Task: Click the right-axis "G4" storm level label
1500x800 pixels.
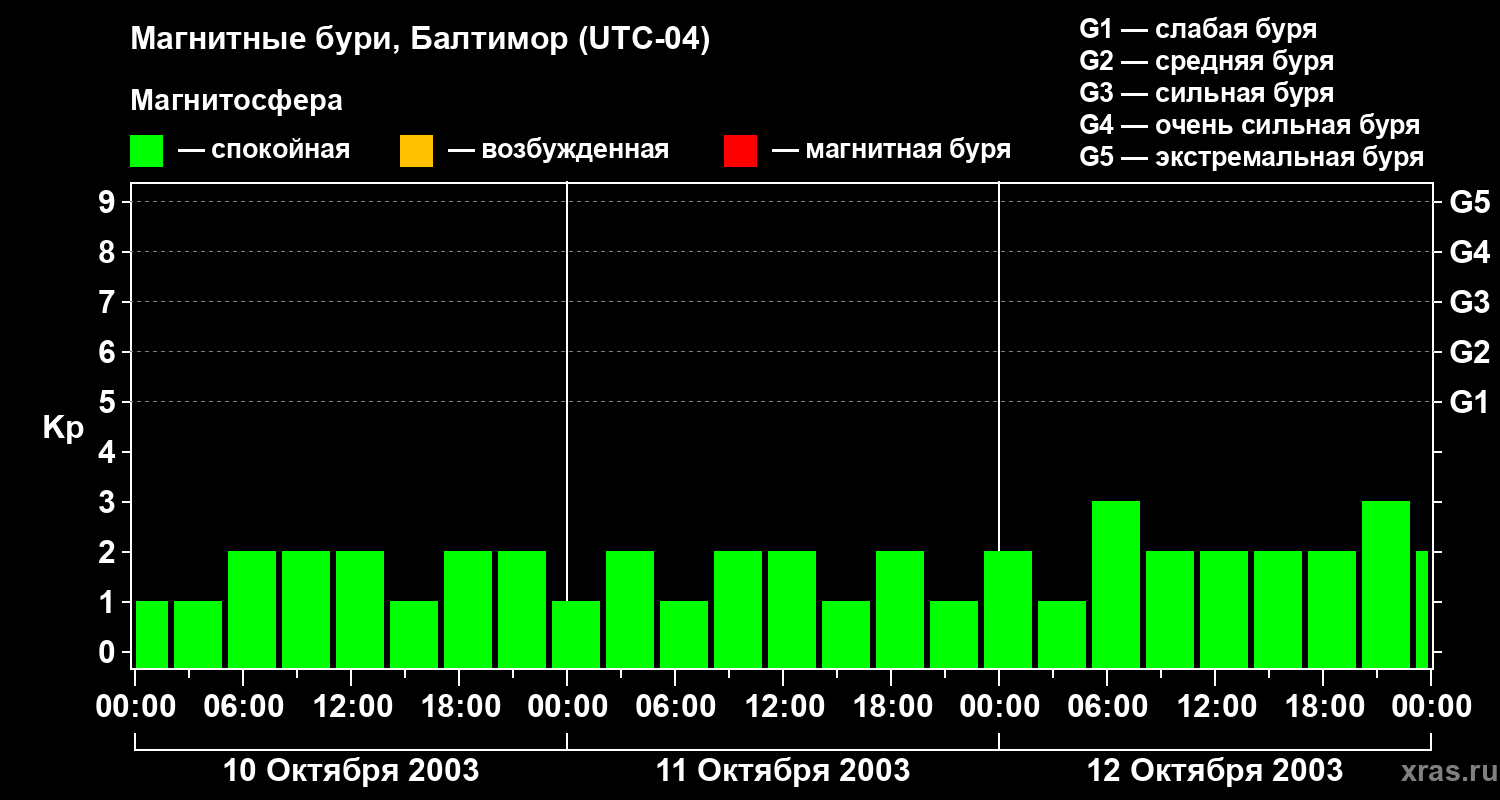Action: click(1470, 252)
